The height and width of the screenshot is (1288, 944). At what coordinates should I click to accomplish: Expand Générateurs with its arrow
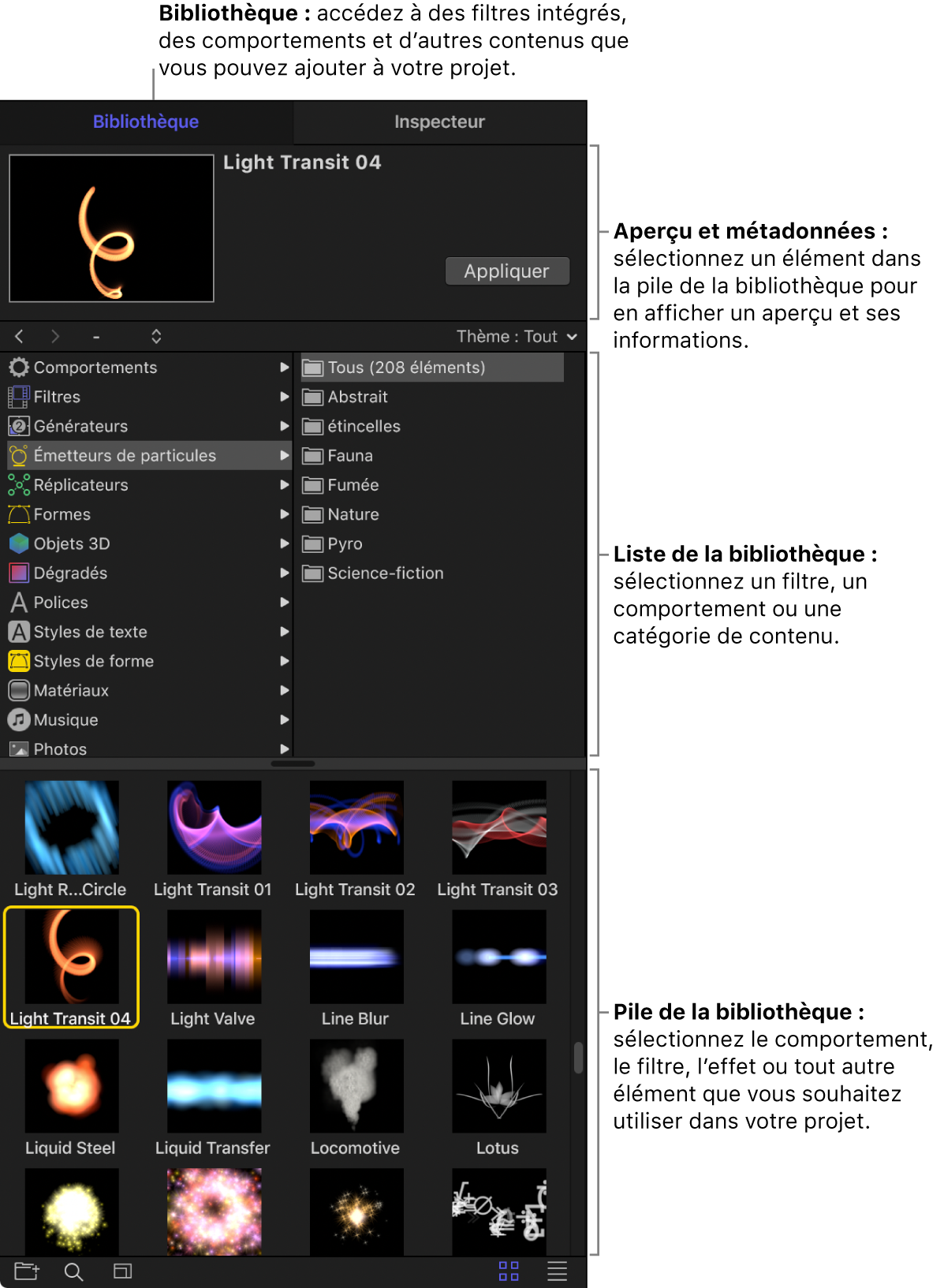(285, 426)
